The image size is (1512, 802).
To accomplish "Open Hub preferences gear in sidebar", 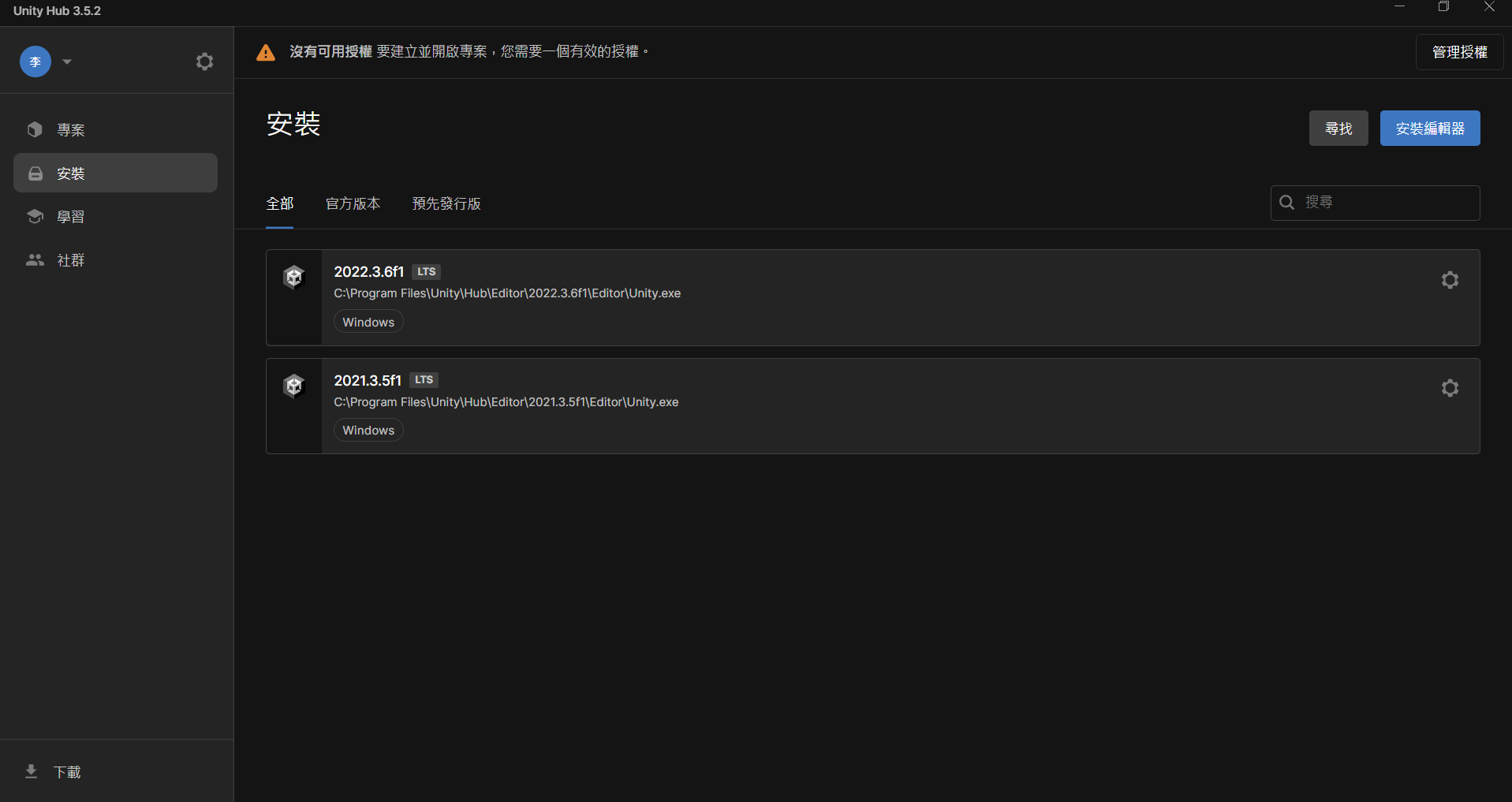I will pyautogui.click(x=205, y=62).
